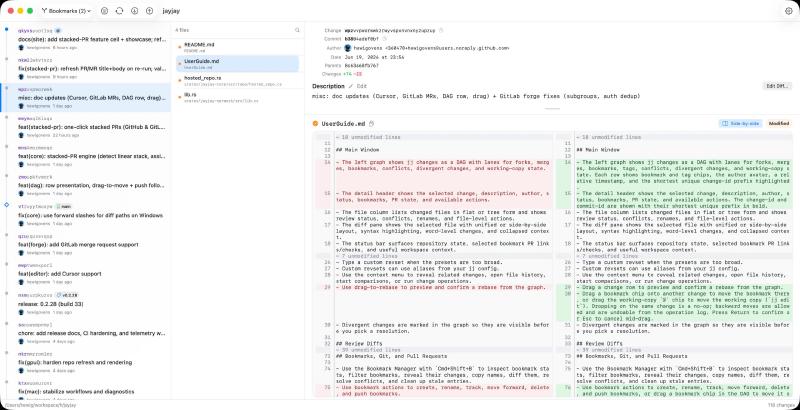Open settings via the top-right gear icon
Viewport: 800px width, 410px height.
[x=789, y=11]
